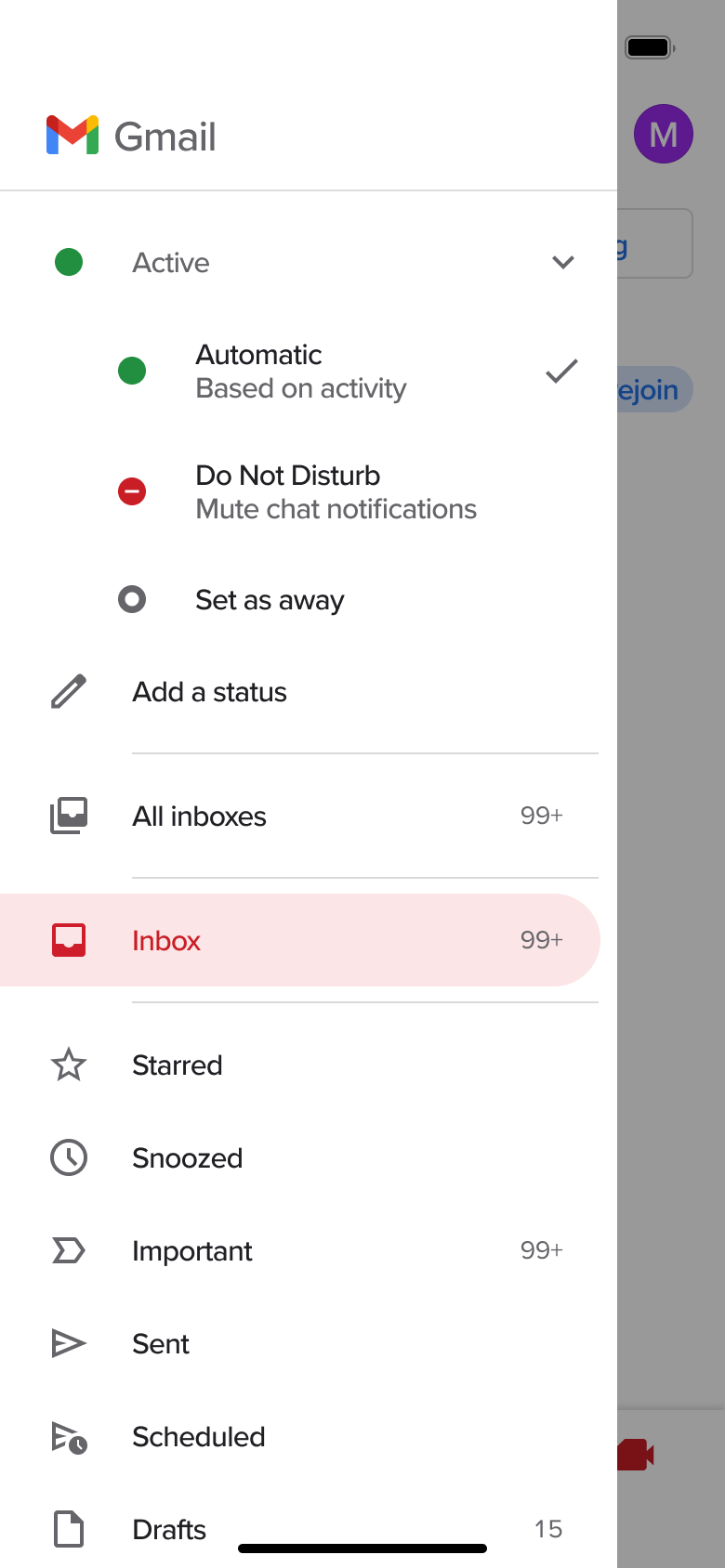Open the Scheduled folder

[x=309, y=1436]
